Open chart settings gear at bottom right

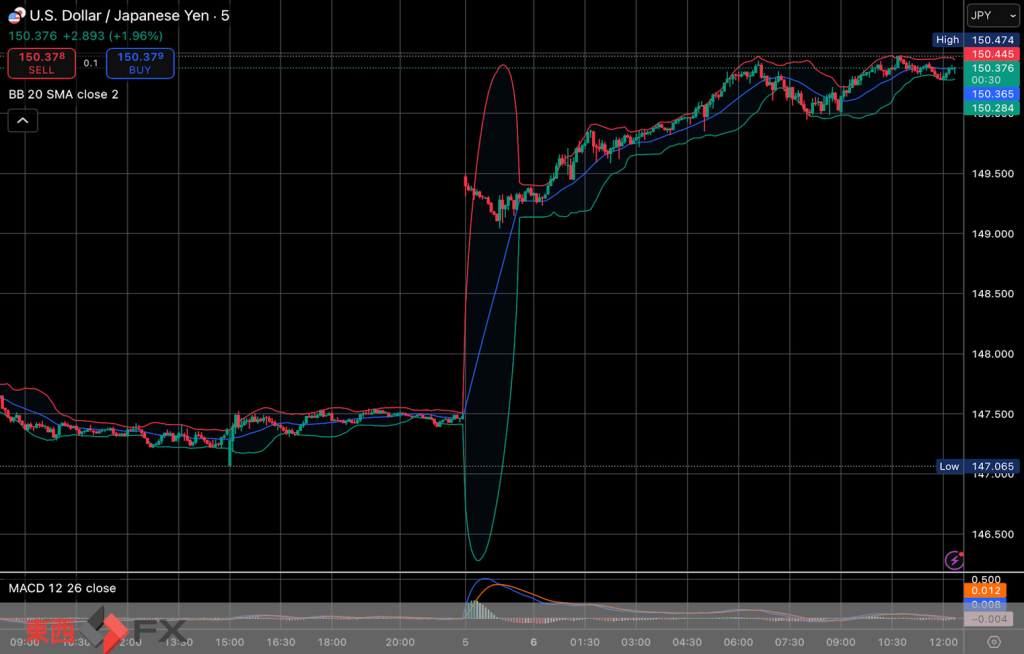click(993, 642)
